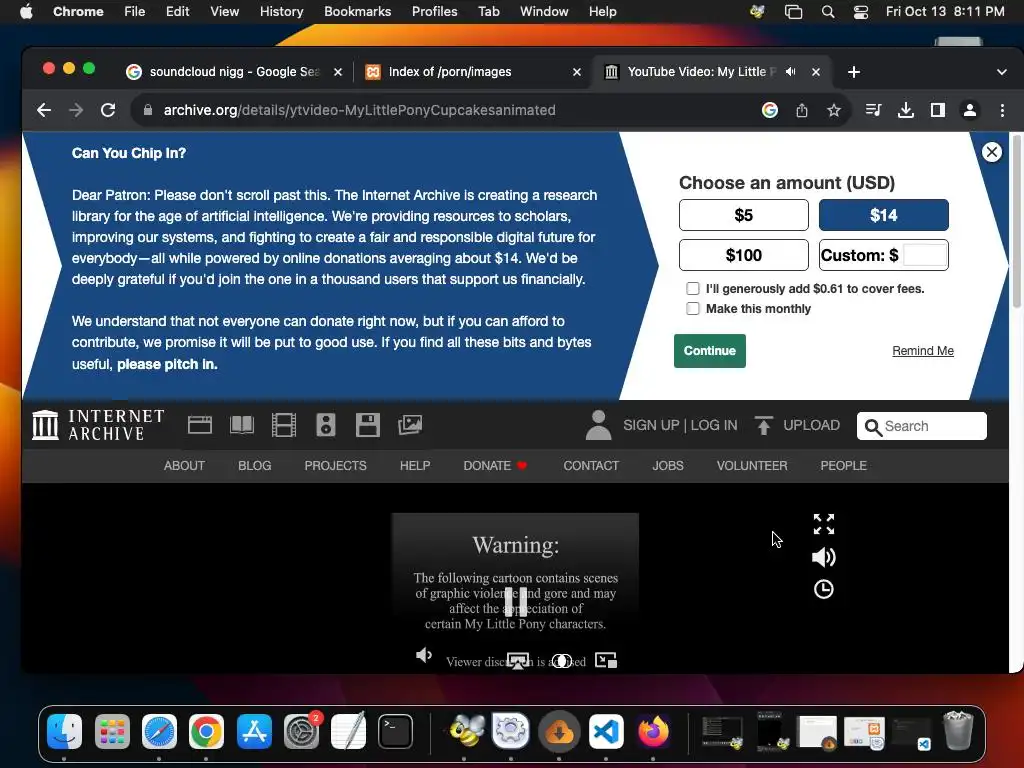Open the VOLUNTEER navigation link

tap(752, 466)
